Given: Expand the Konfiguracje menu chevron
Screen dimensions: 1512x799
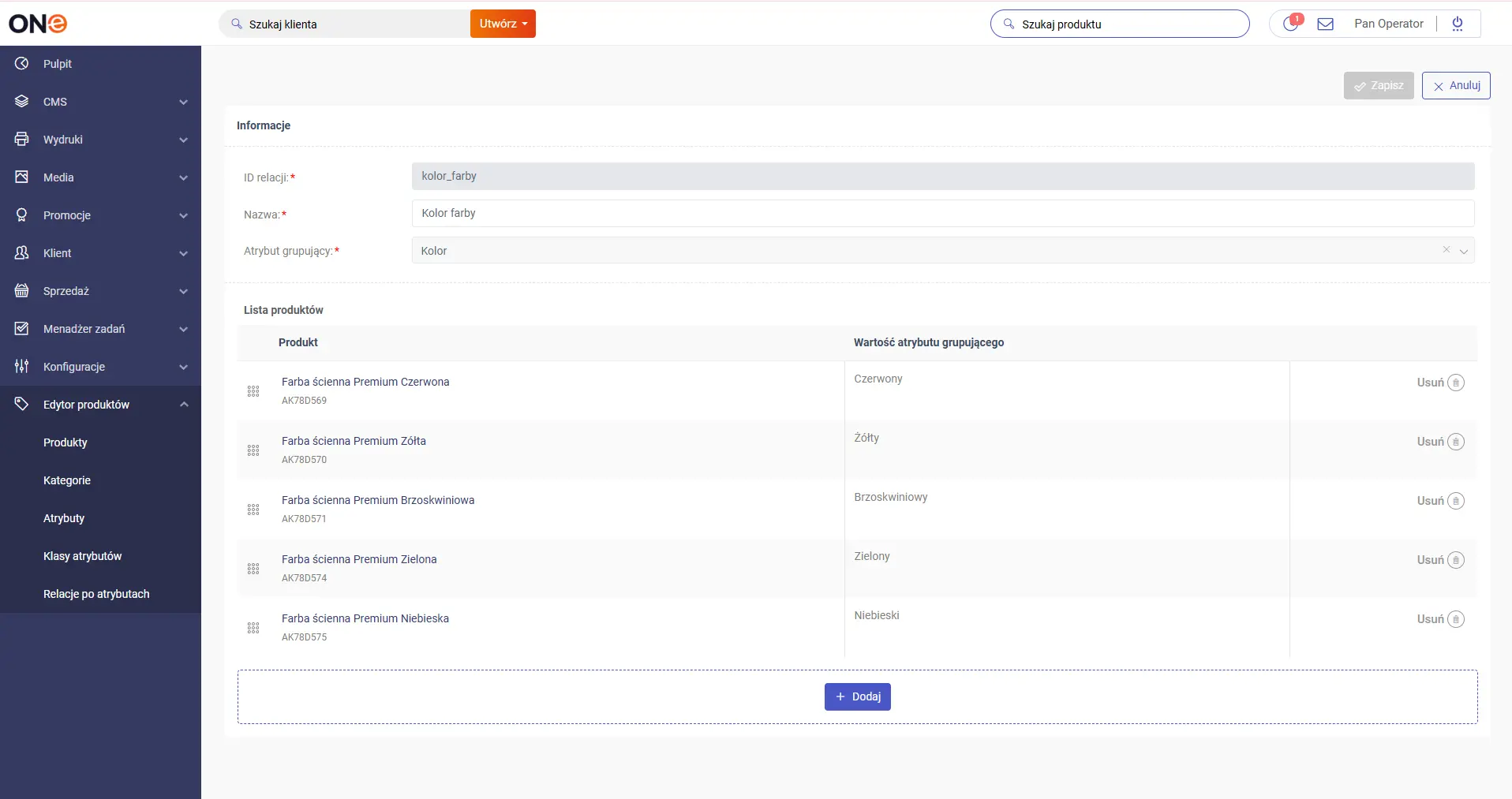Looking at the screenshot, I should pyautogui.click(x=183, y=367).
